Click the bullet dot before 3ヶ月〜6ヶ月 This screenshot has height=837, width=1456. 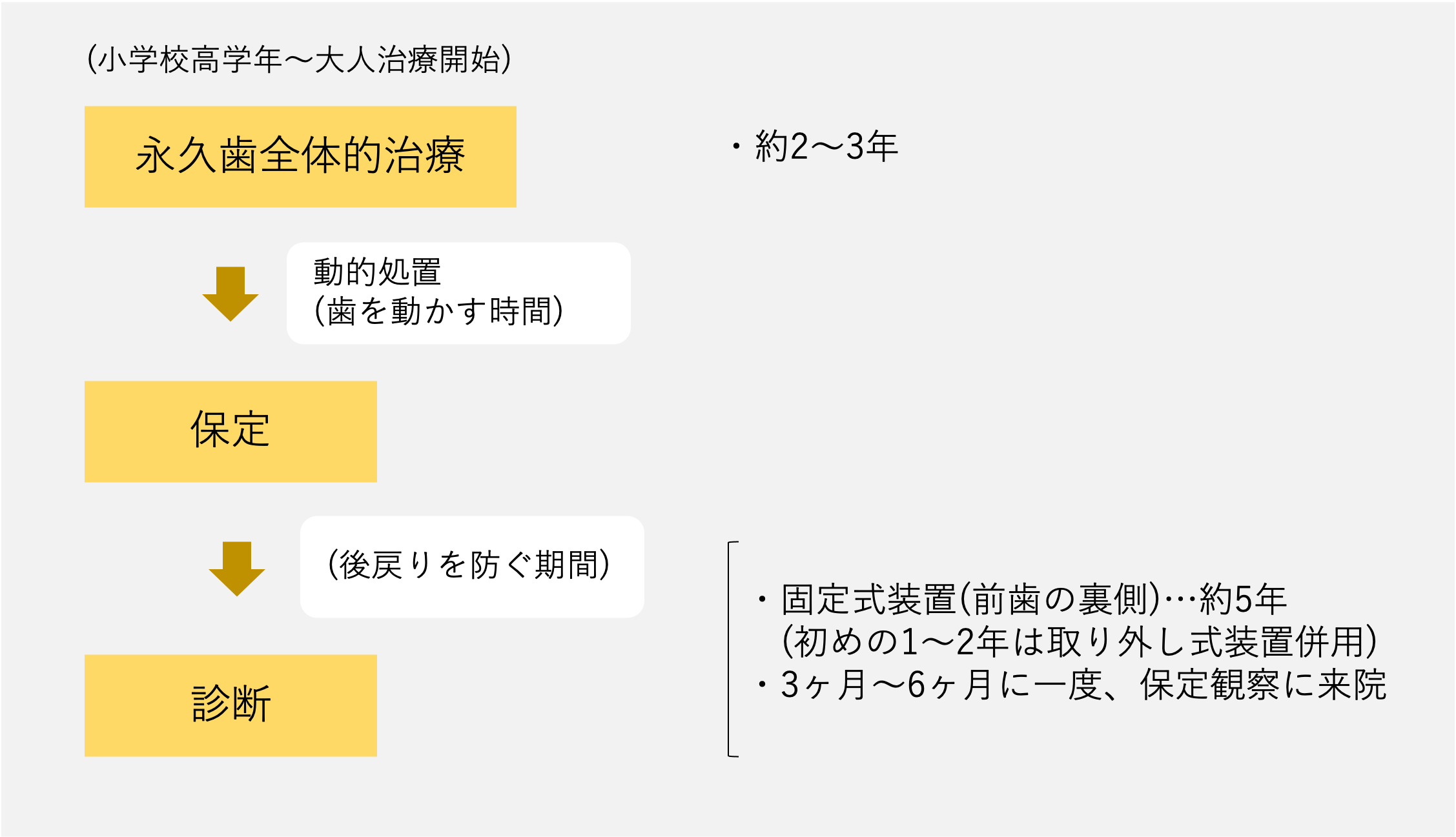point(763,685)
